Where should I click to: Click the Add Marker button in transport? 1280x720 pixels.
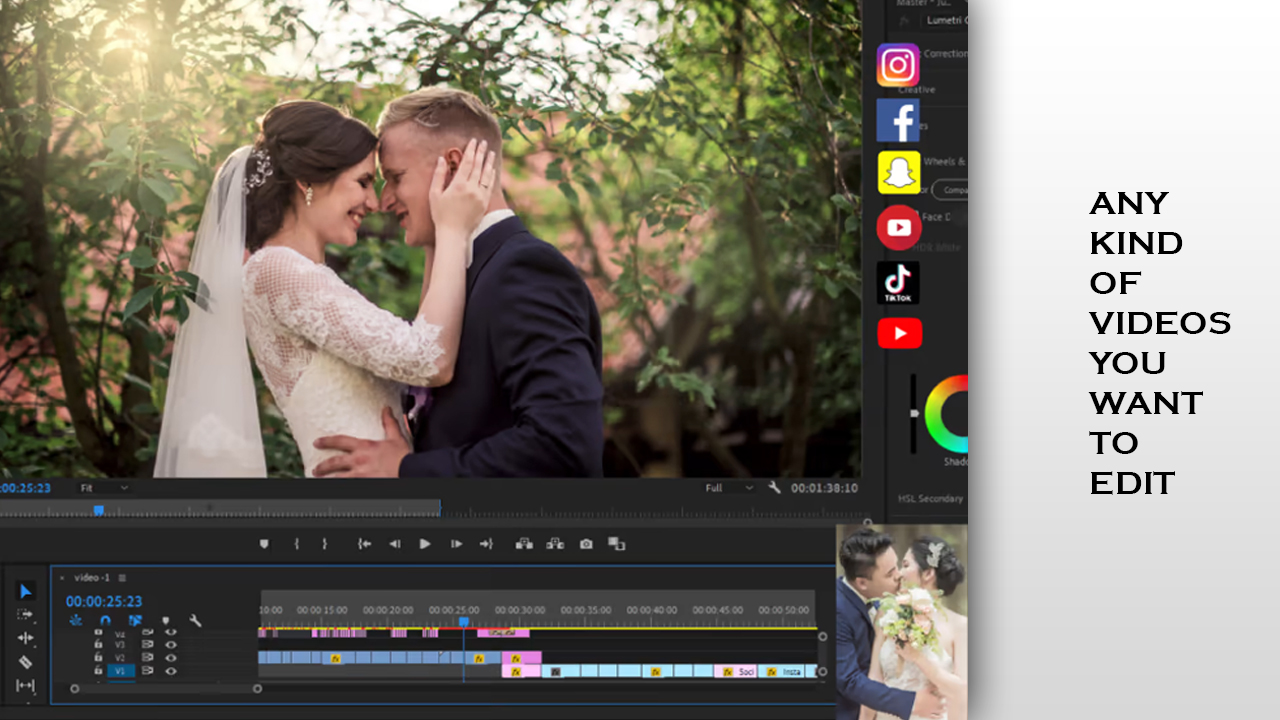tap(264, 544)
